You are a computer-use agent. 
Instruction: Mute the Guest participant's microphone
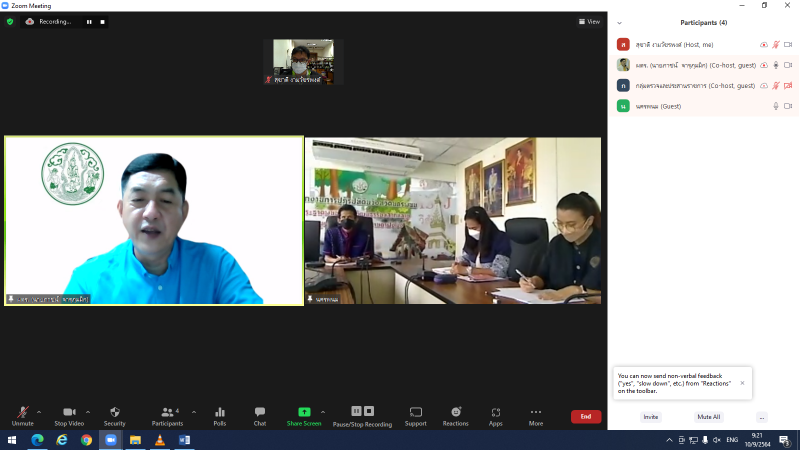(x=776, y=106)
